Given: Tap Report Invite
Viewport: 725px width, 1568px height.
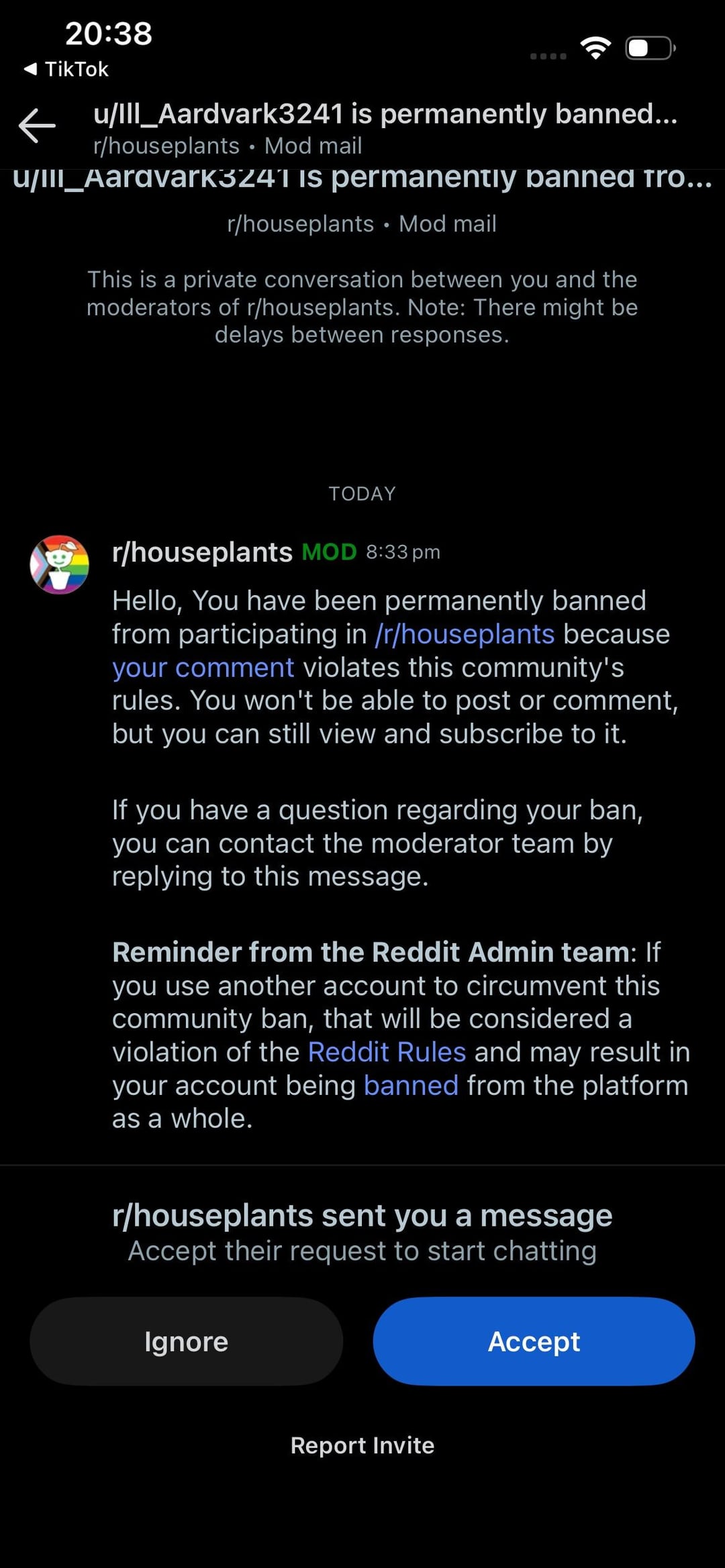Looking at the screenshot, I should pyautogui.click(x=362, y=1445).
